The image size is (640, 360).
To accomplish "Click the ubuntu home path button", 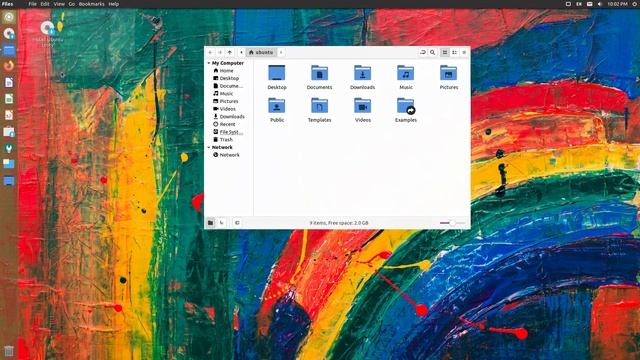I will point(261,52).
